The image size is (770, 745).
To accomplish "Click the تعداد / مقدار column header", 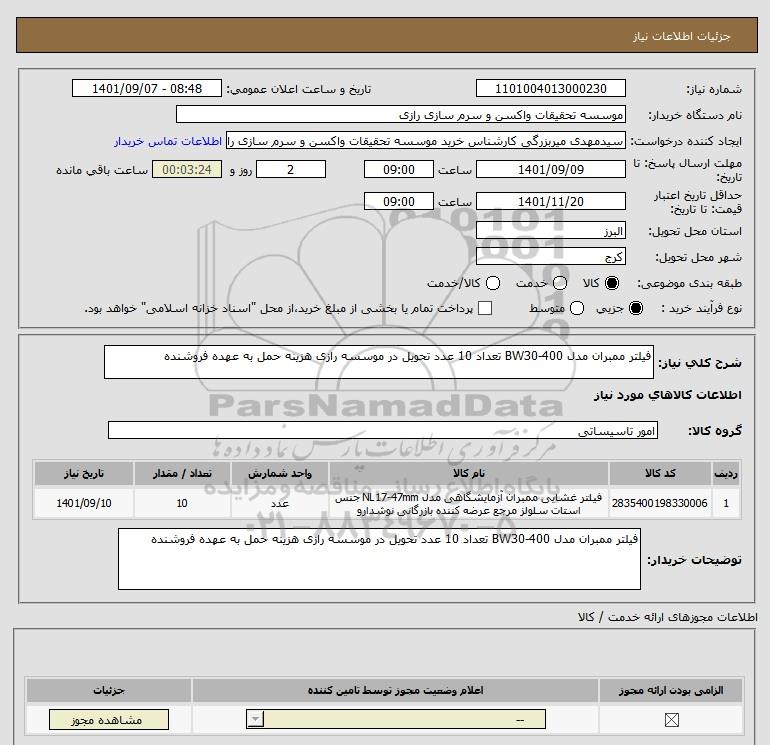I will click(x=182, y=473).
